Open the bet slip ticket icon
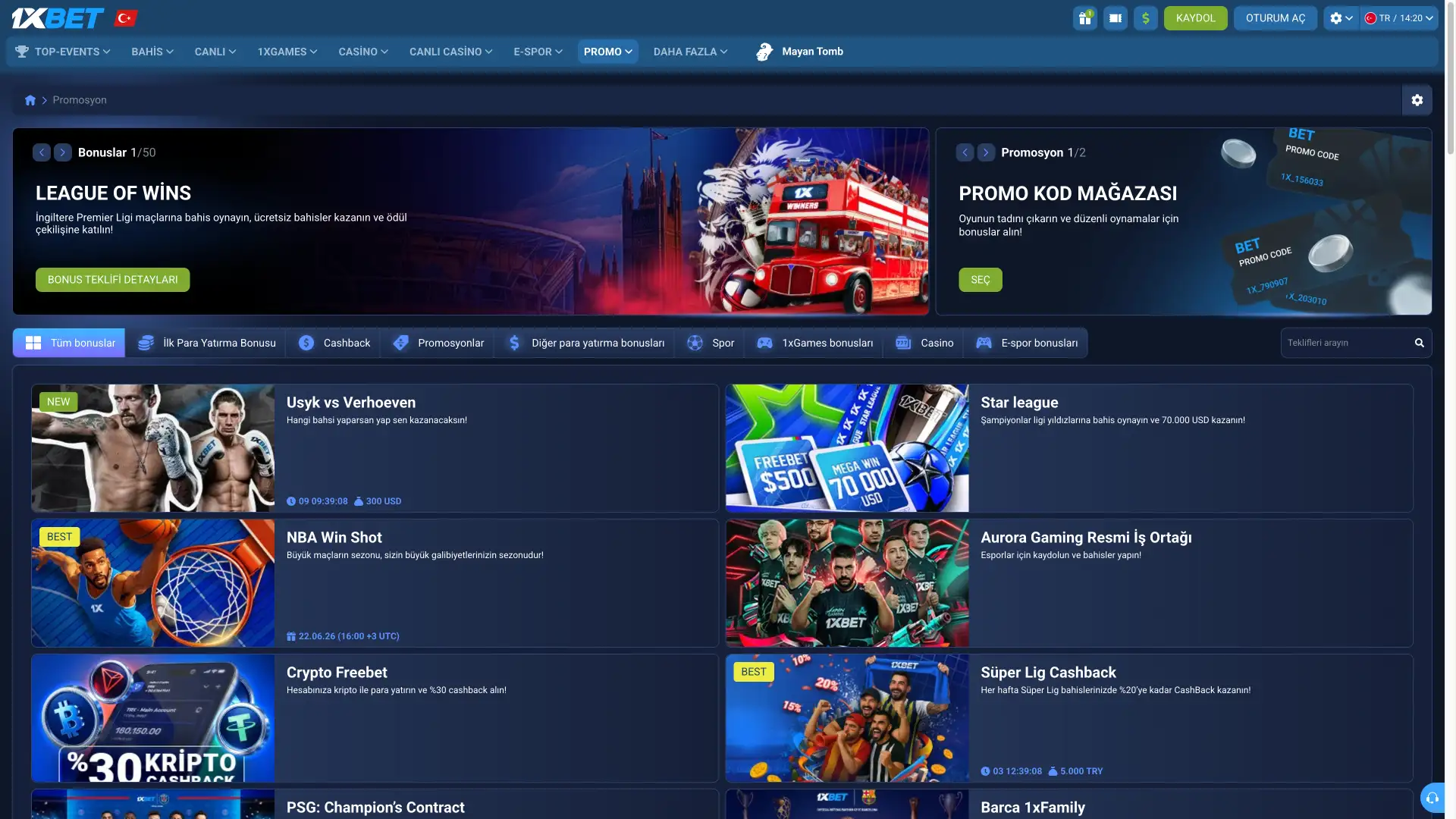The height and width of the screenshot is (819, 1456). tap(1116, 18)
